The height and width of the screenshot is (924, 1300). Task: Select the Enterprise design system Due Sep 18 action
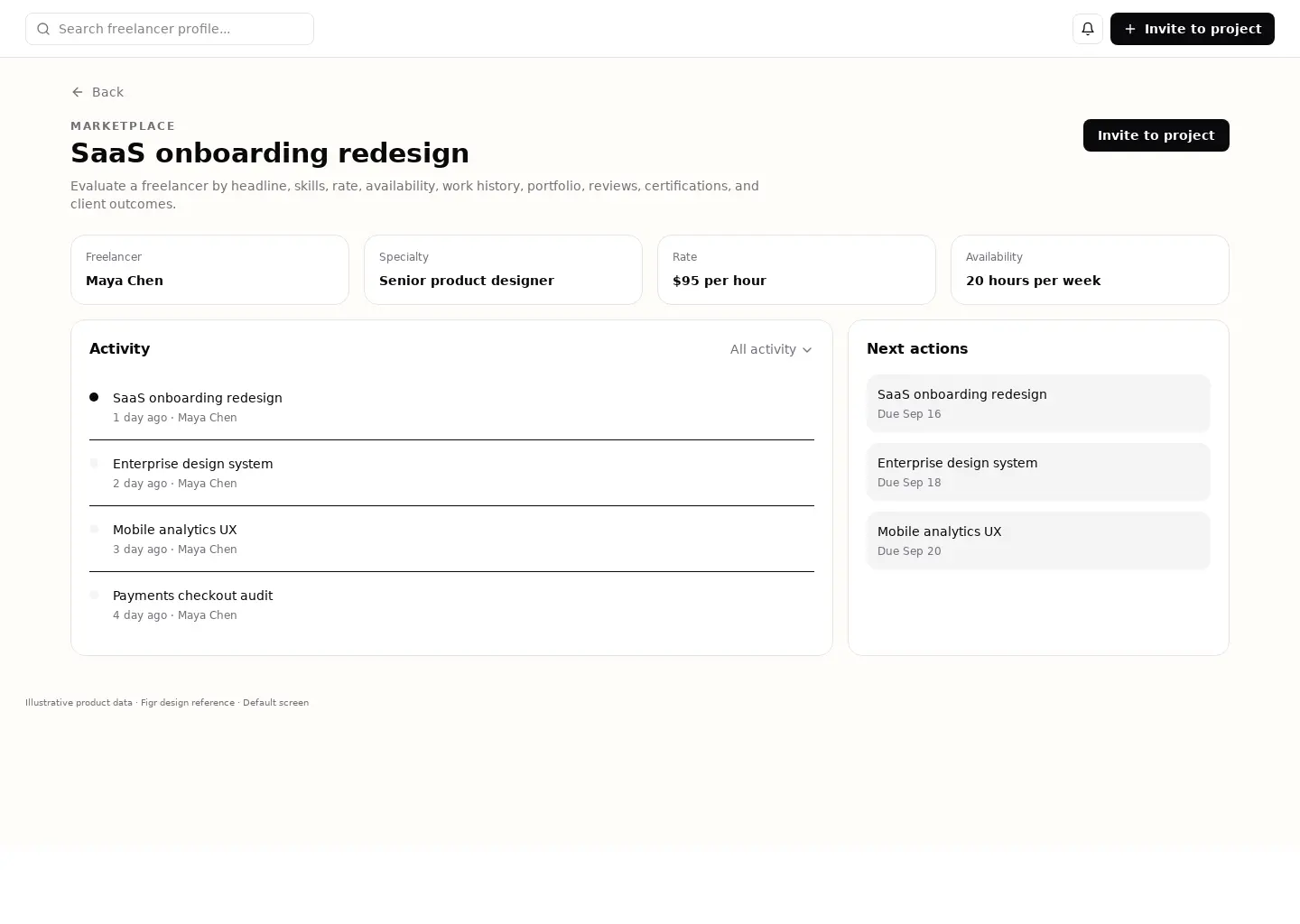point(1038,472)
